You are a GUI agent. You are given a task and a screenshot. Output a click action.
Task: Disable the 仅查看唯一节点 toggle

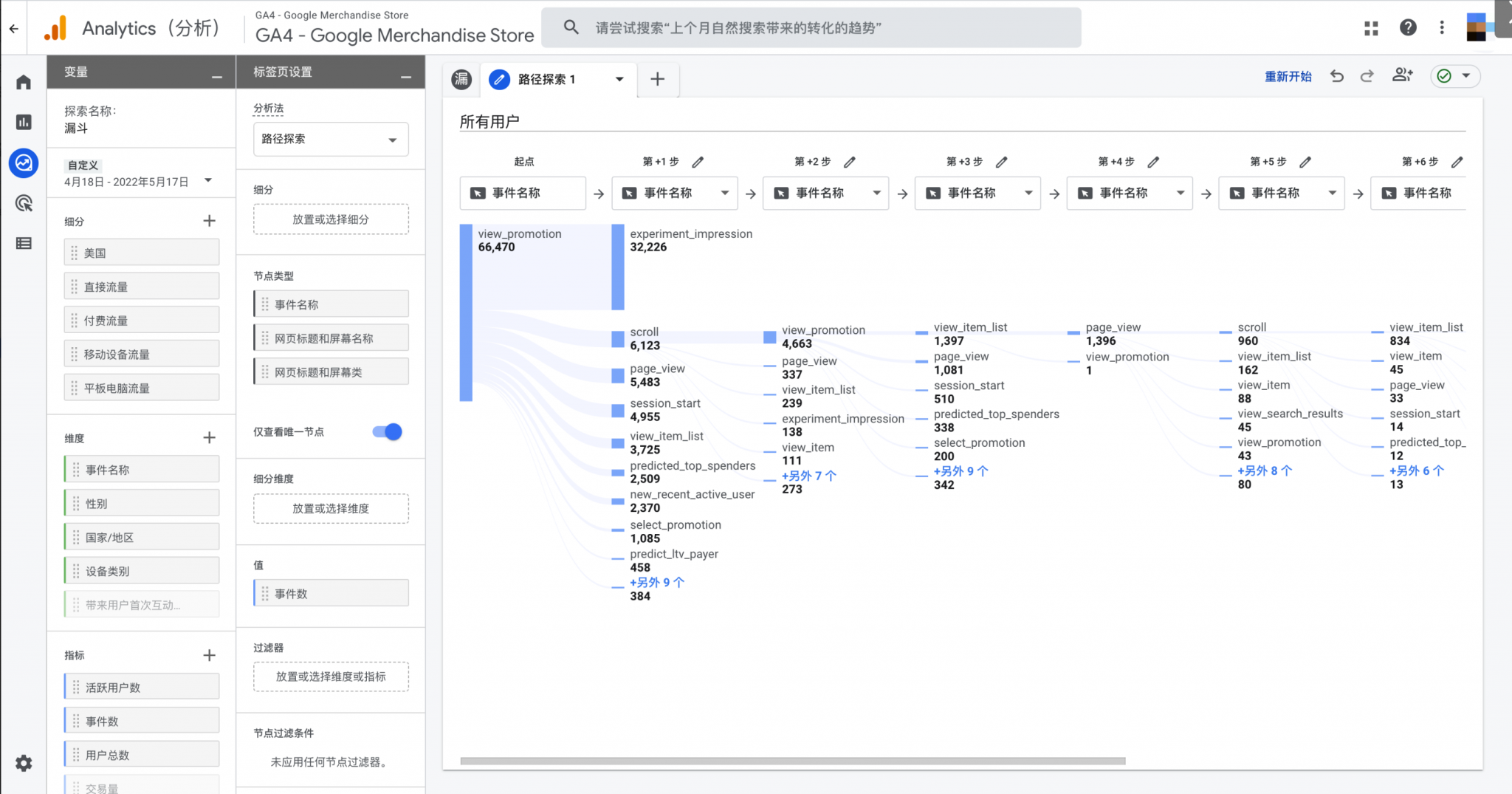click(x=385, y=432)
